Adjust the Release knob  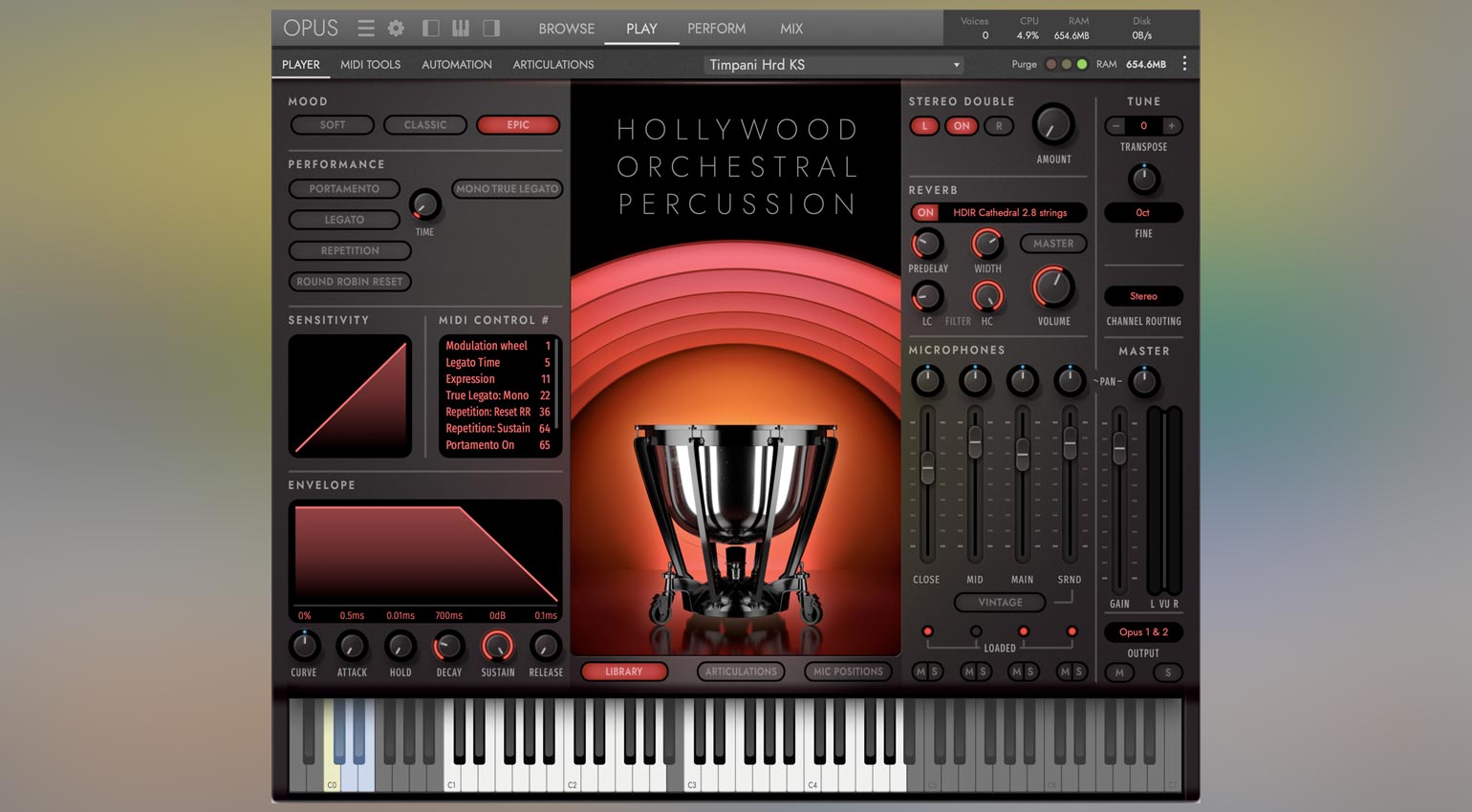tap(546, 647)
